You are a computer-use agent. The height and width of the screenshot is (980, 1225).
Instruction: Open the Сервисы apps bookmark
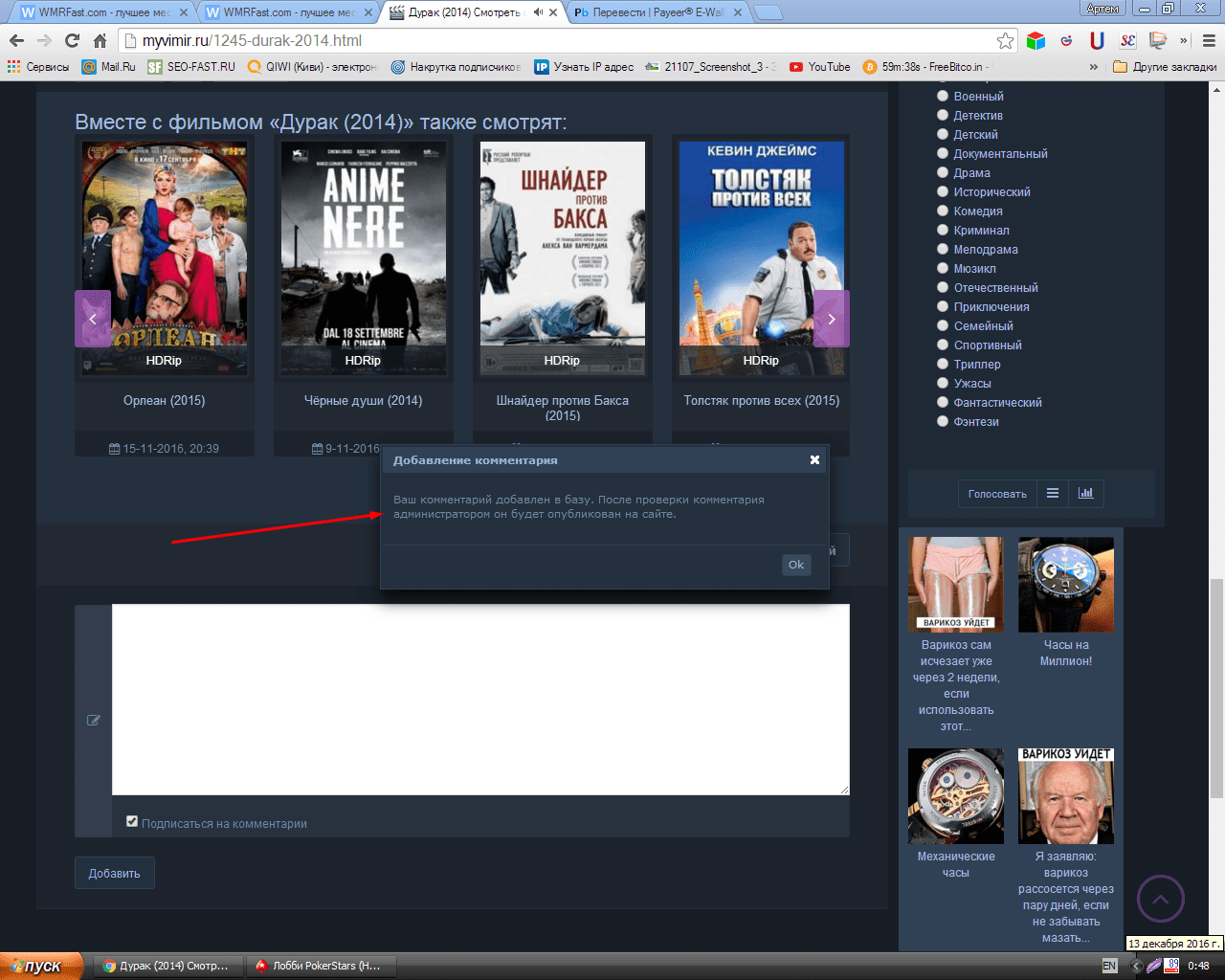[38, 67]
